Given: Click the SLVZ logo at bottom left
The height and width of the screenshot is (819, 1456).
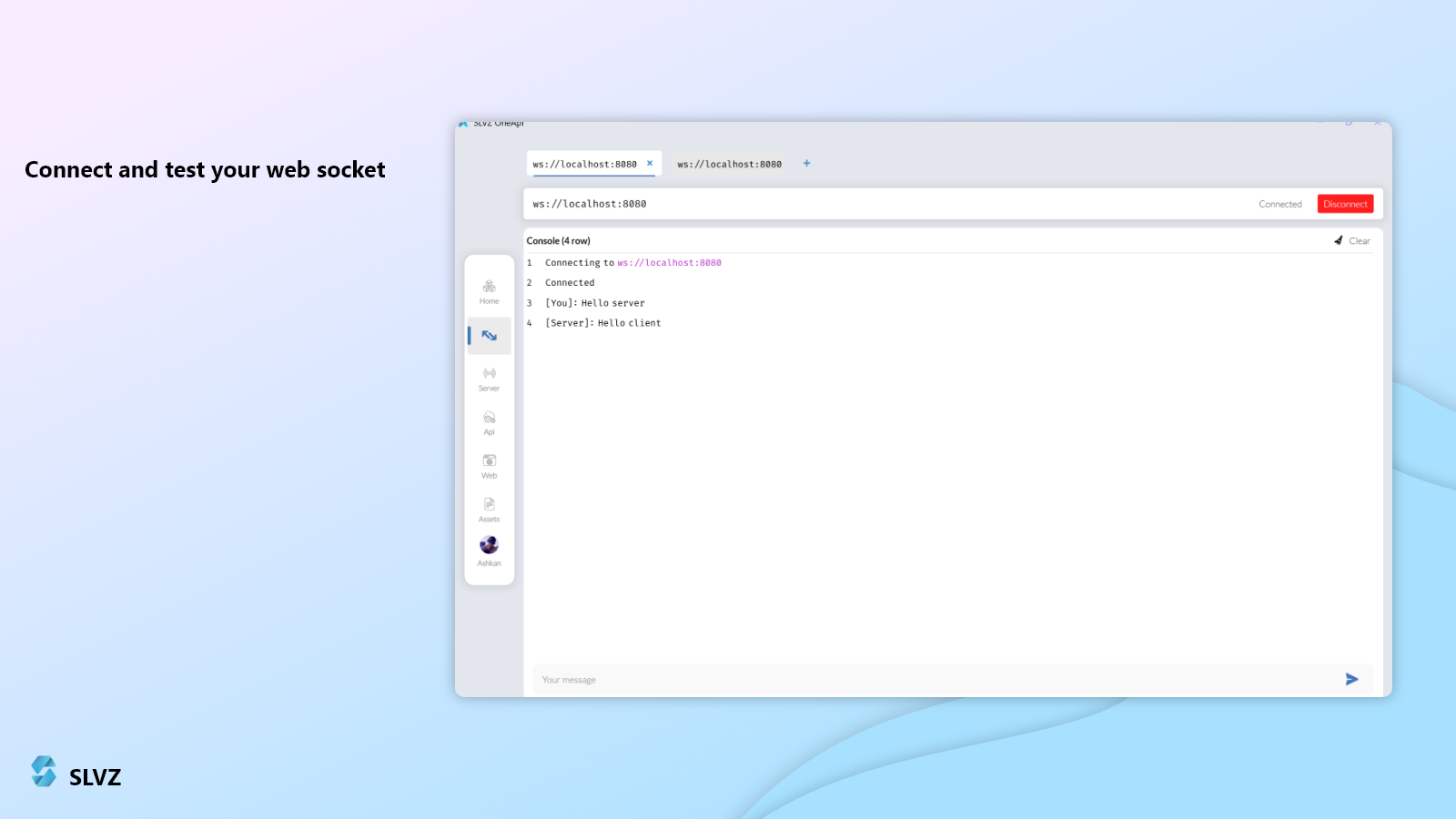Looking at the screenshot, I should (x=44, y=772).
